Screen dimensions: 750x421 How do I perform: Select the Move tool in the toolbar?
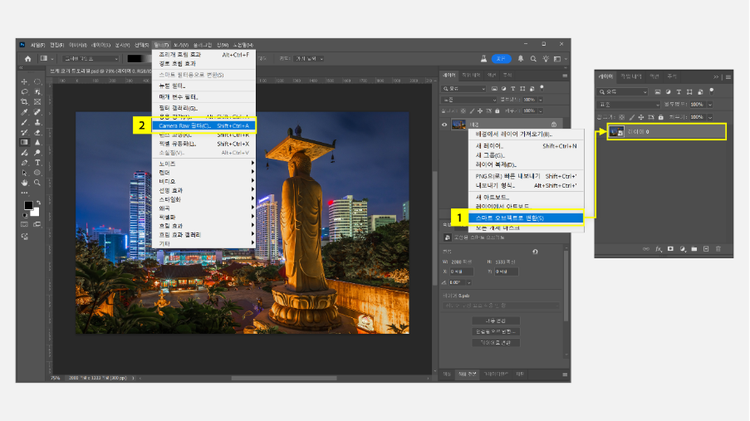24,82
